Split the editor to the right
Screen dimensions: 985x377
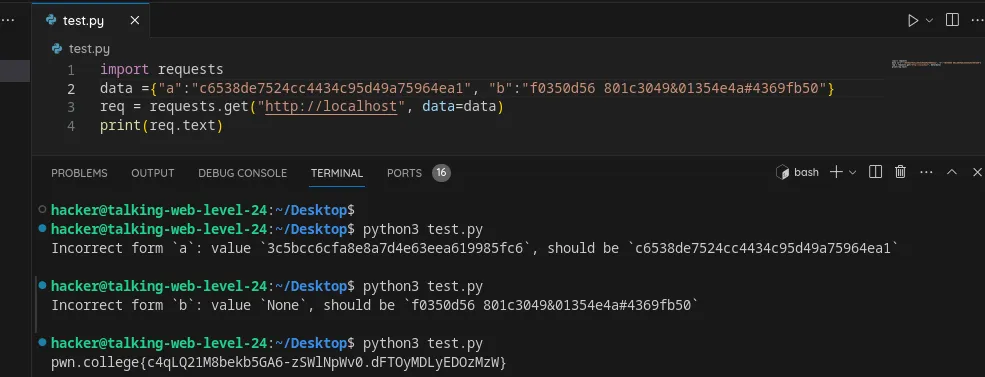(x=952, y=20)
